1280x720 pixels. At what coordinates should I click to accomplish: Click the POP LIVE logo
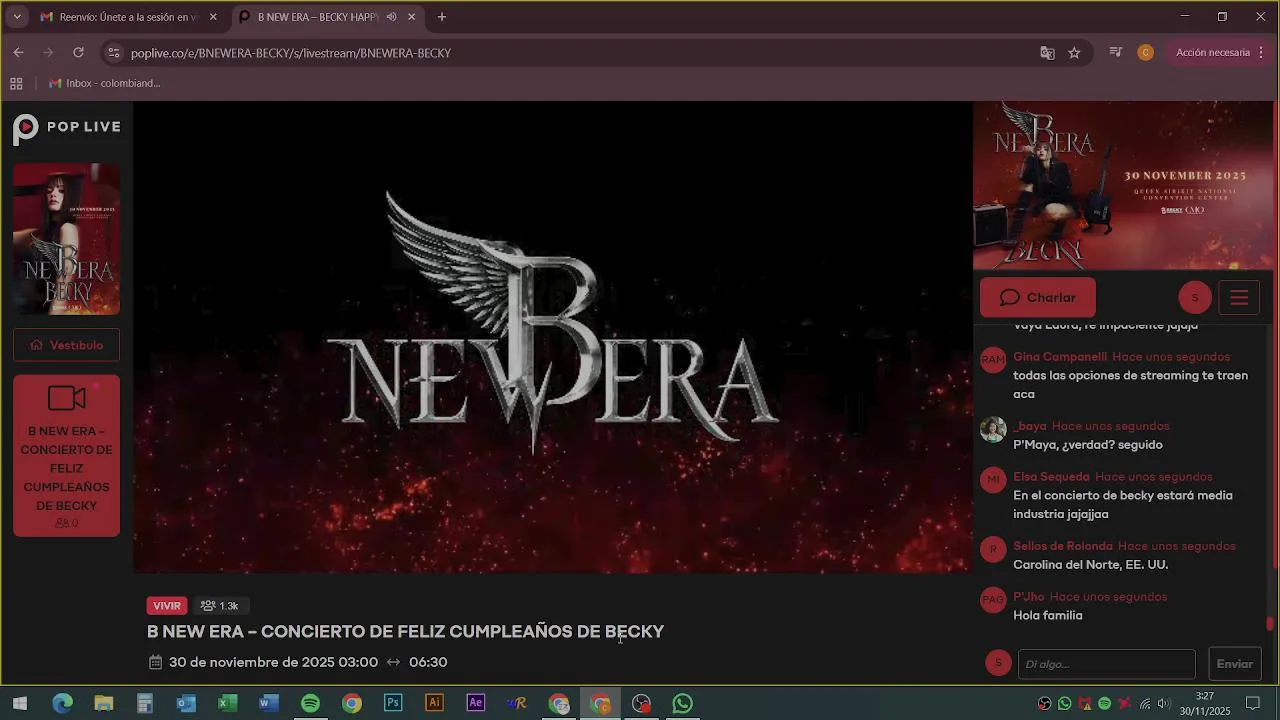click(x=67, y=128)
